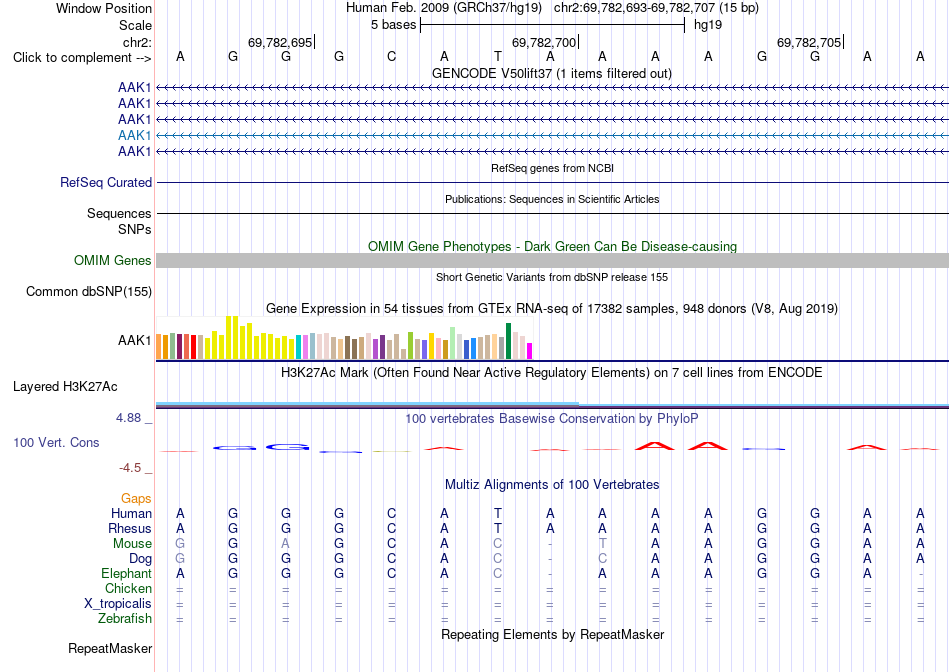Click the Layered H3K27Ac label
Viewport: 950px width, 672px height.
tap(65, 387)
